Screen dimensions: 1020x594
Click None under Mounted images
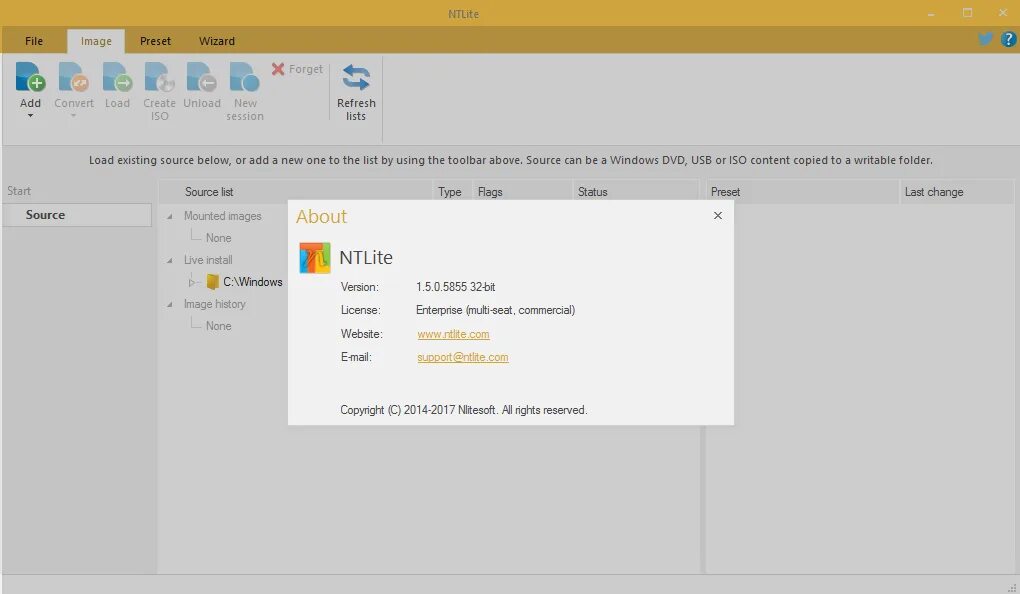(x=219, y=238)
